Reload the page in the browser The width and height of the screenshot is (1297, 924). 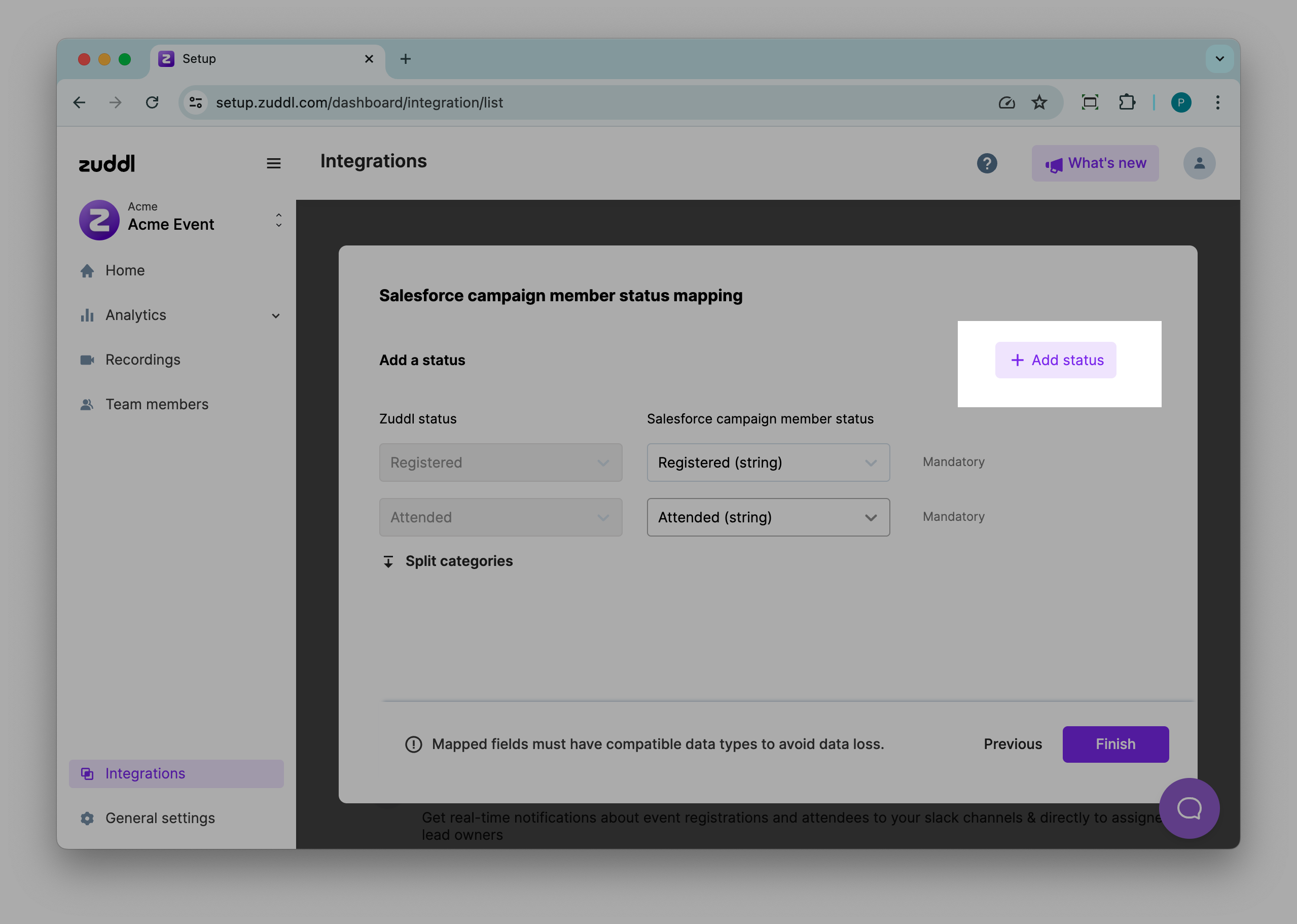tap(152, 102)
